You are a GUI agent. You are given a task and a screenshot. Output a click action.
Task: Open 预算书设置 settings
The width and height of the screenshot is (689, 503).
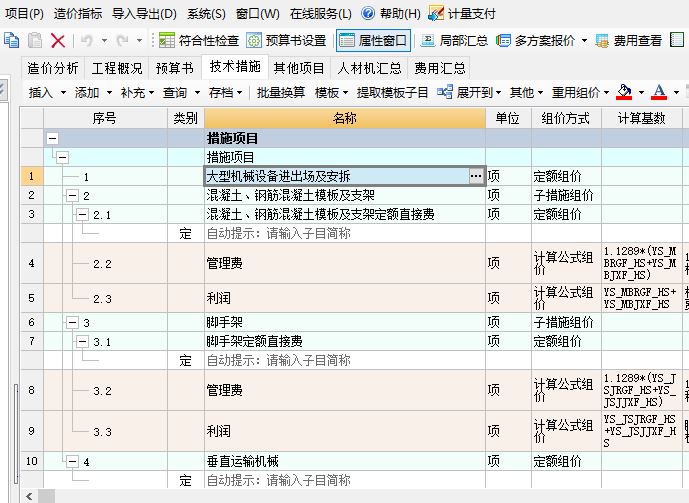pos(286,41)
